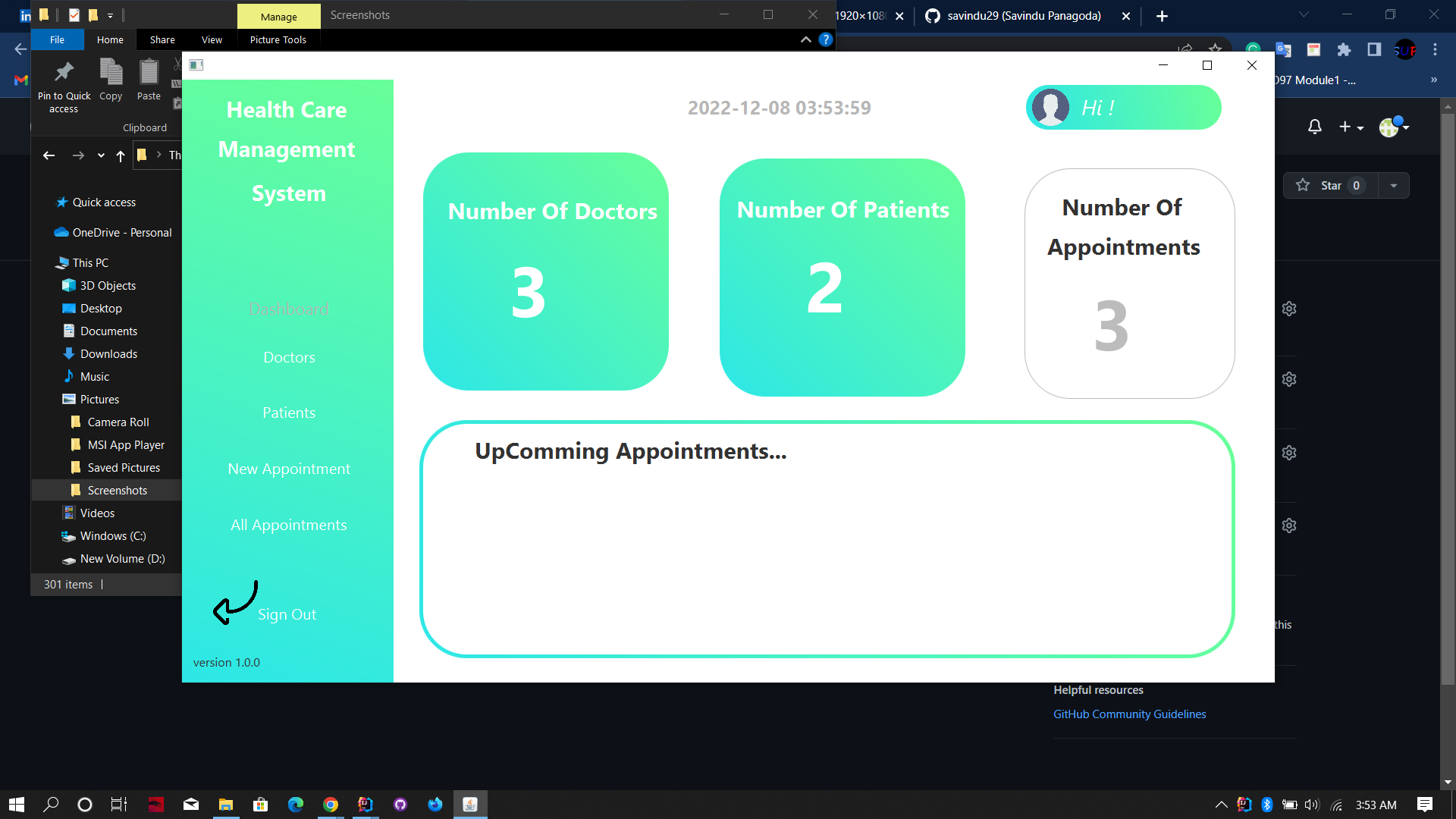Expand recent locations dropdown in Explorer
Screen dimensions: 1456x819
(101, 155)
